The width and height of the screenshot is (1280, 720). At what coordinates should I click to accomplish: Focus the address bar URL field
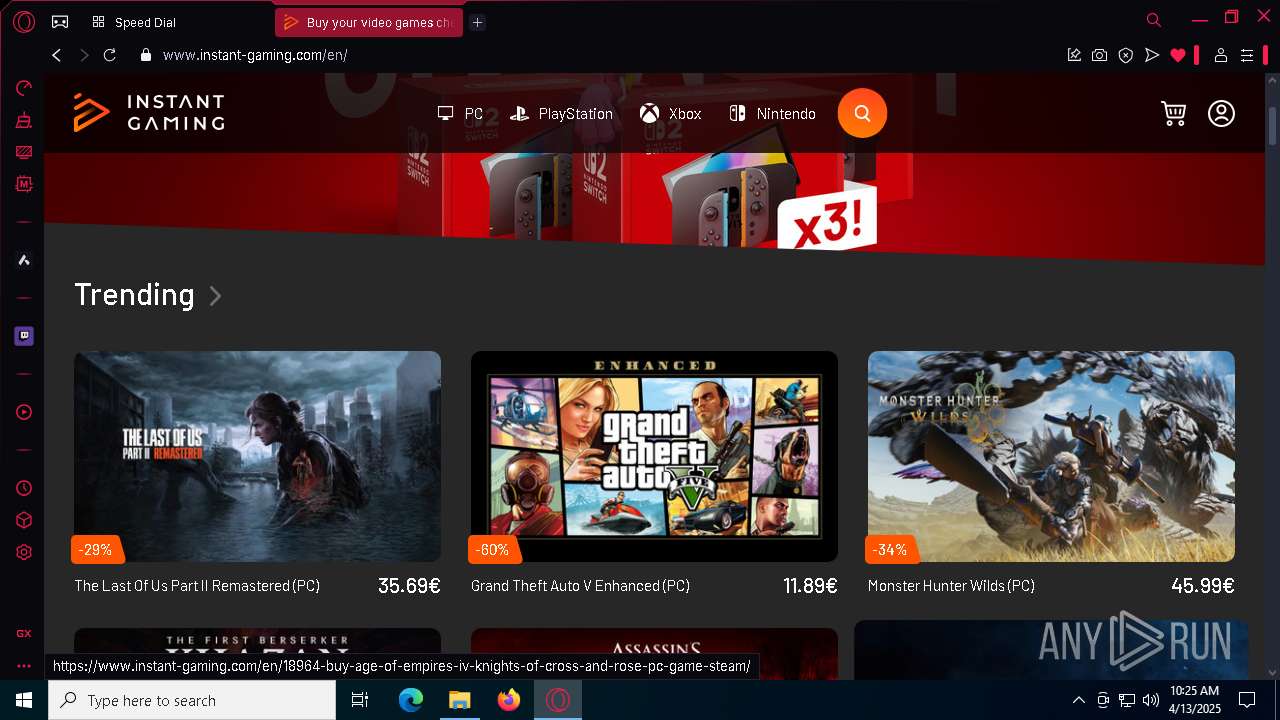pos(600,55)
